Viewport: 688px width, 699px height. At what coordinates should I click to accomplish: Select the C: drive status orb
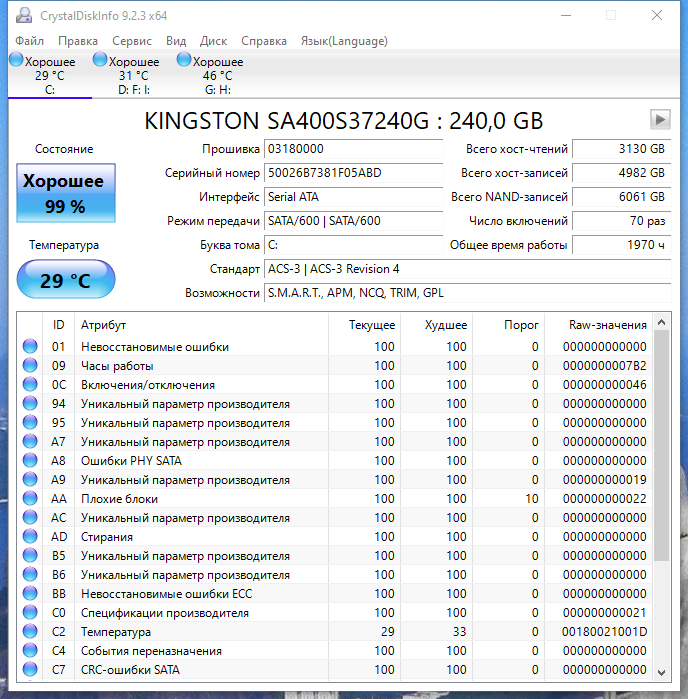pos(16,61)
